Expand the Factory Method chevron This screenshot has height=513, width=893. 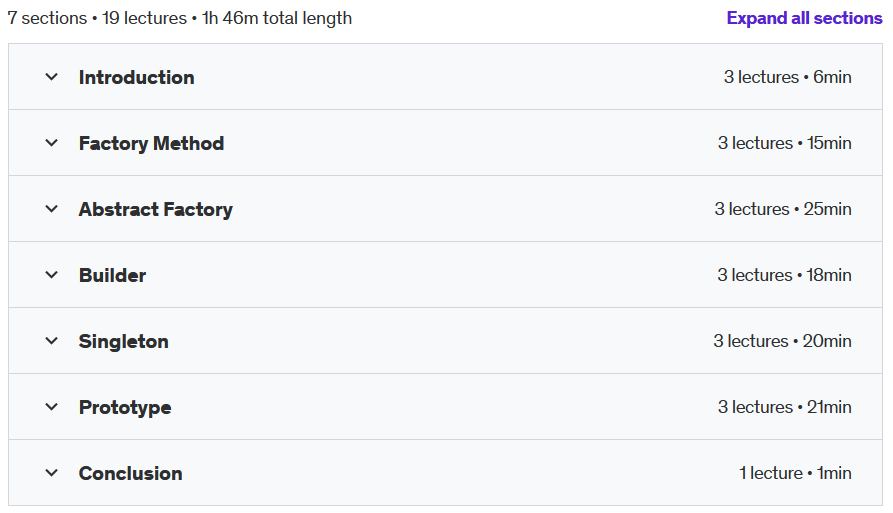pyautogui.click(x=51, y=143)
